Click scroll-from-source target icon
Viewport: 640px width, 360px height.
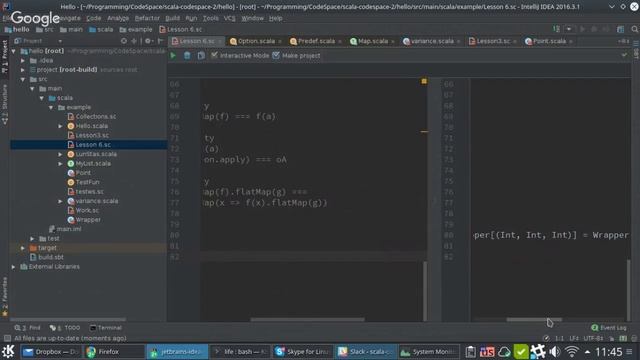[124, 41]
